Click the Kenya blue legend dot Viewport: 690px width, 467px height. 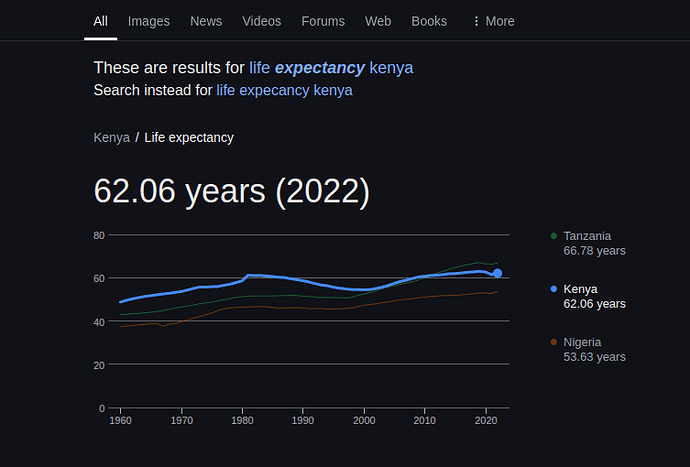[x=554, y=289]
